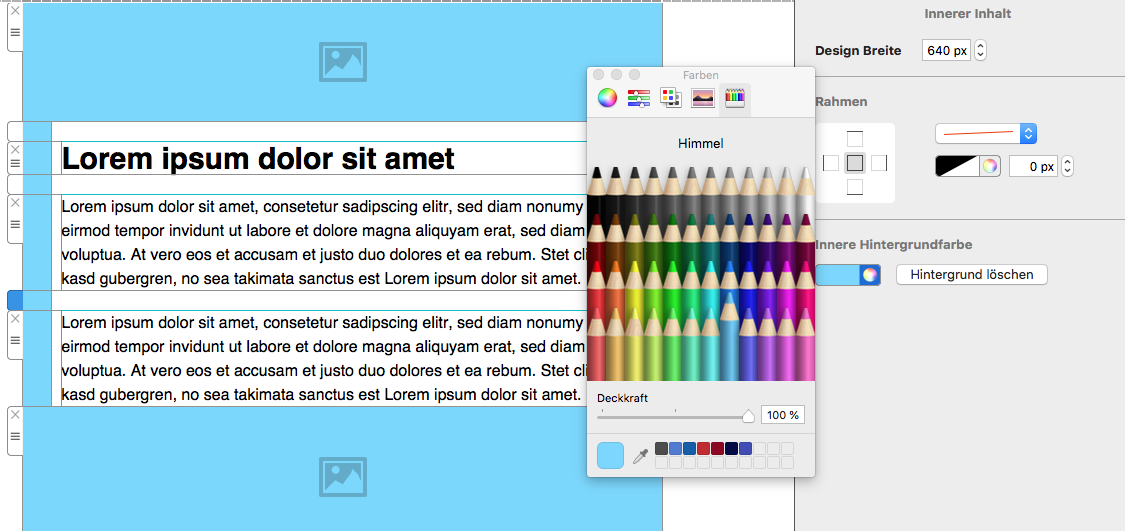Adjust the Design Breite stepper arrows
This screenshot has width=1125, height=531.
(x=980, y=50)
